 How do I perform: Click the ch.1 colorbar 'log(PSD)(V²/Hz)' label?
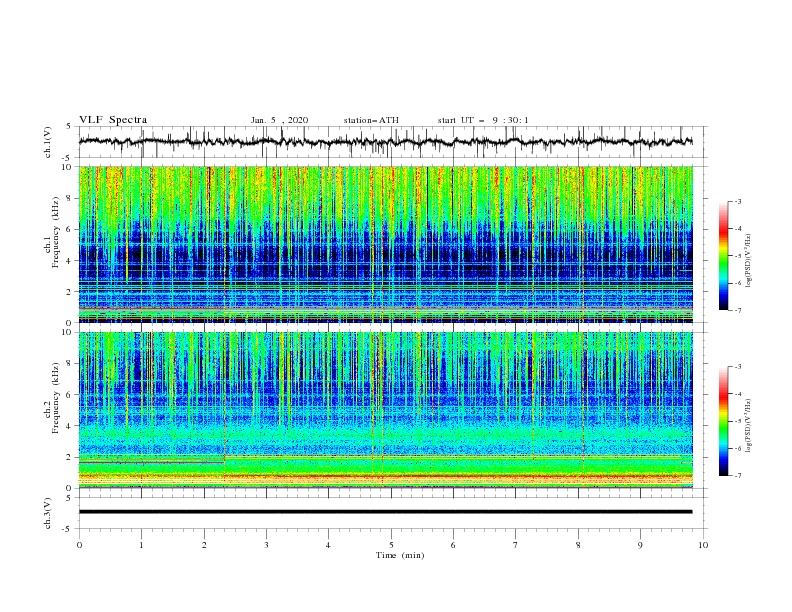click(749, 261)
